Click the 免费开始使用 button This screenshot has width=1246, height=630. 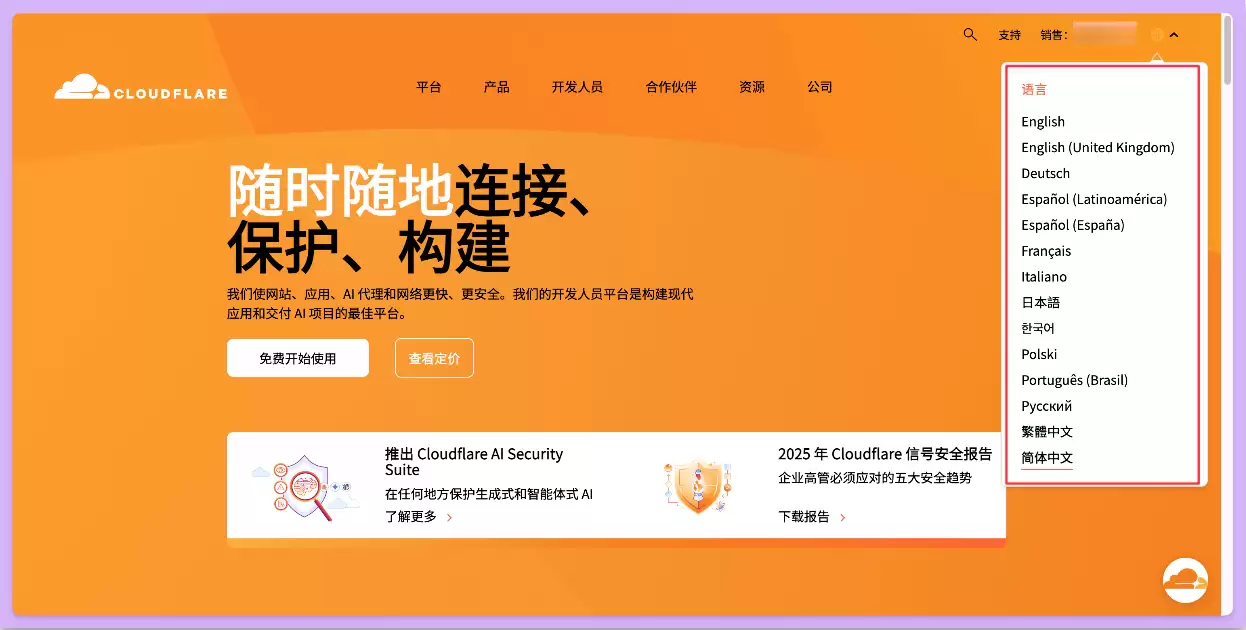(298, 358)
